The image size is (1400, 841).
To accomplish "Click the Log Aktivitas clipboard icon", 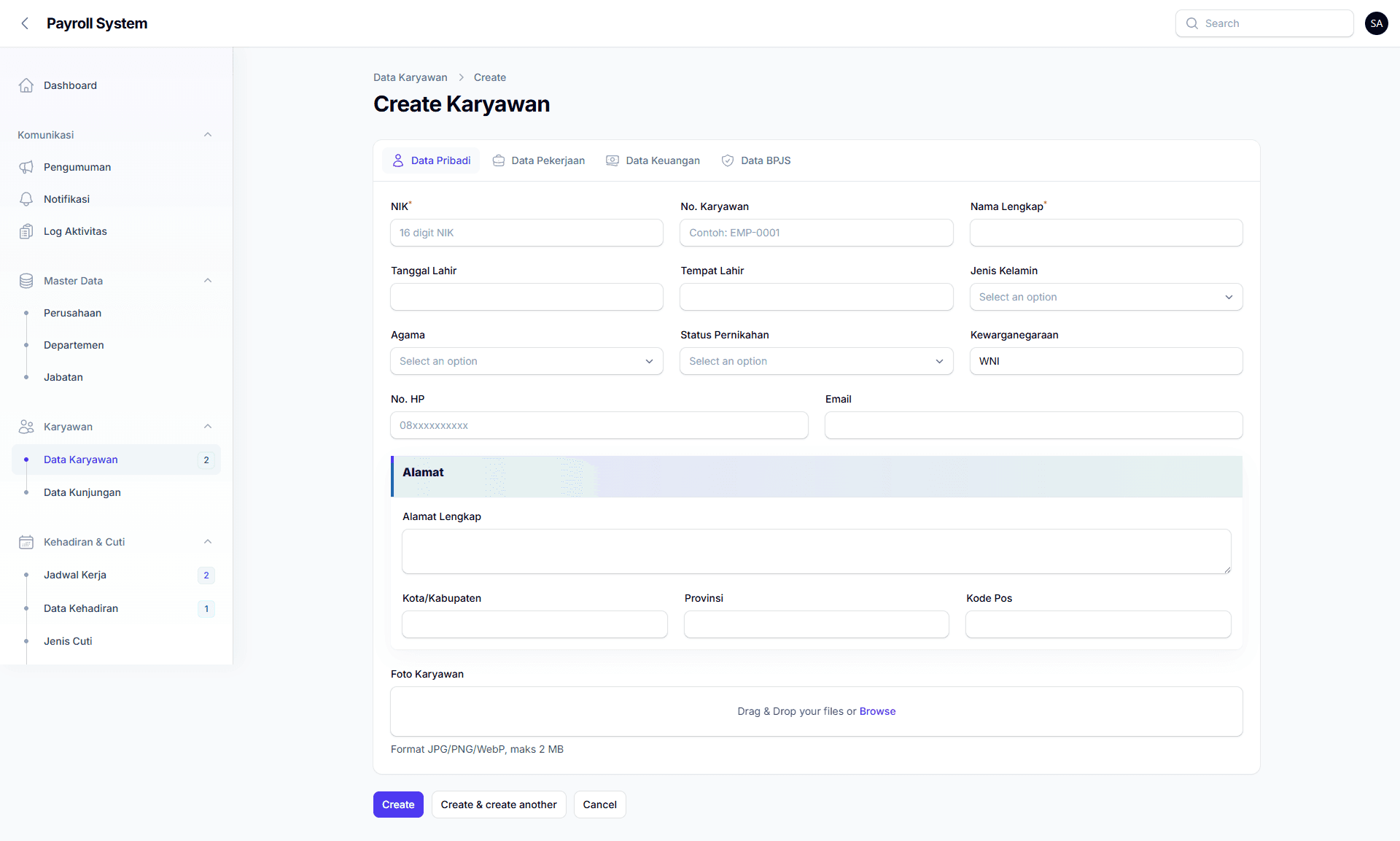I will coord(26,231).
